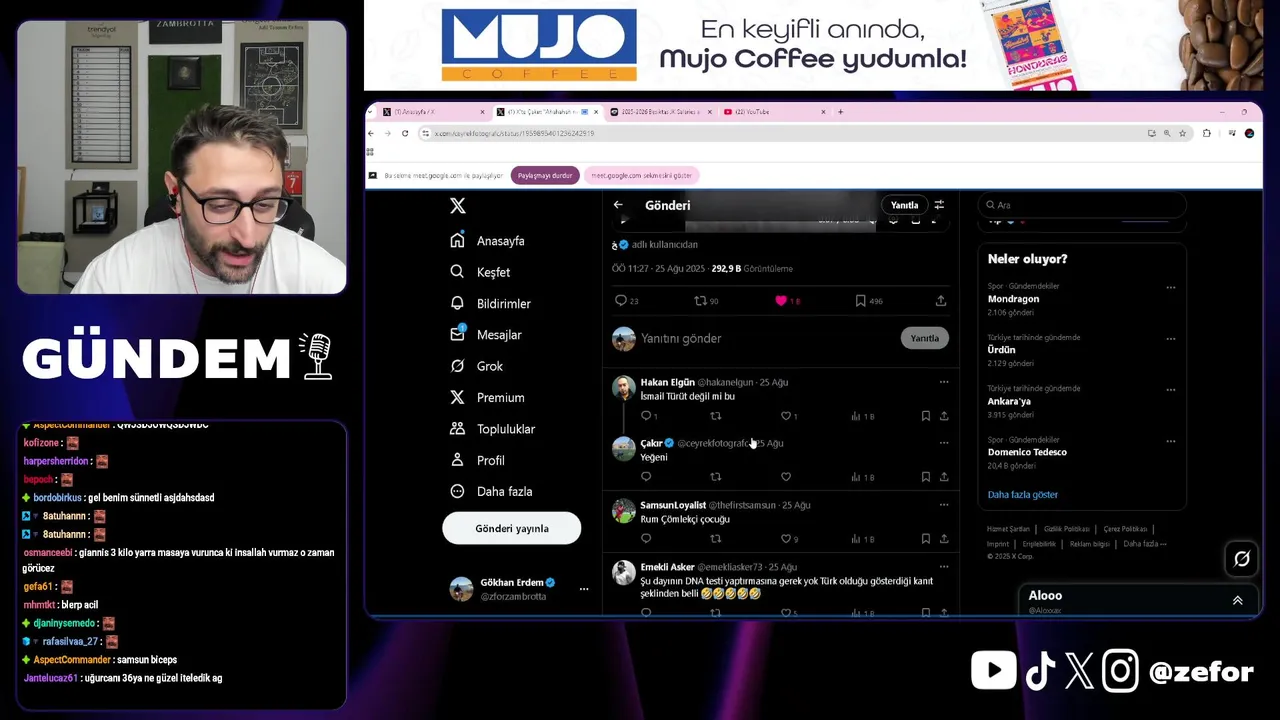Open more options on SamsunLoyalist's comment
The image size is (1280, 720).
point(944,505)
